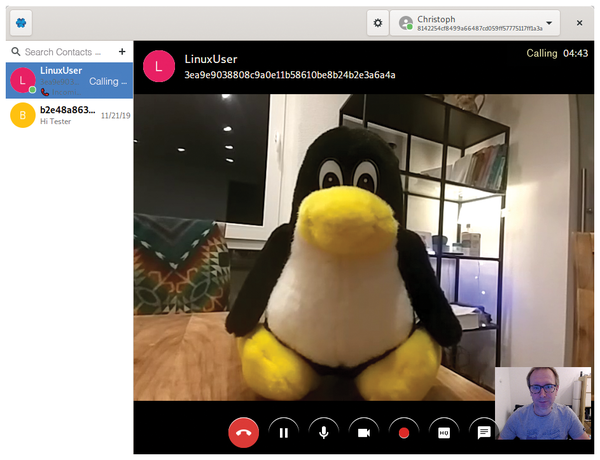Image resolution: width=600 pixels, height=460 pixels.
Task: Open settings gear in header
Action: 378,23
